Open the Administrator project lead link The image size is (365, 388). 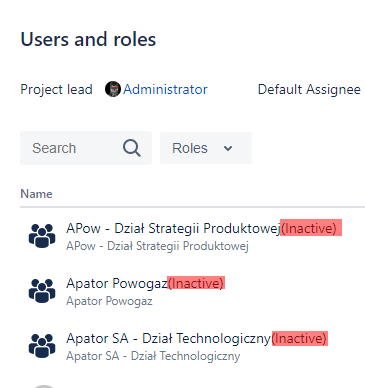[165, 89]
